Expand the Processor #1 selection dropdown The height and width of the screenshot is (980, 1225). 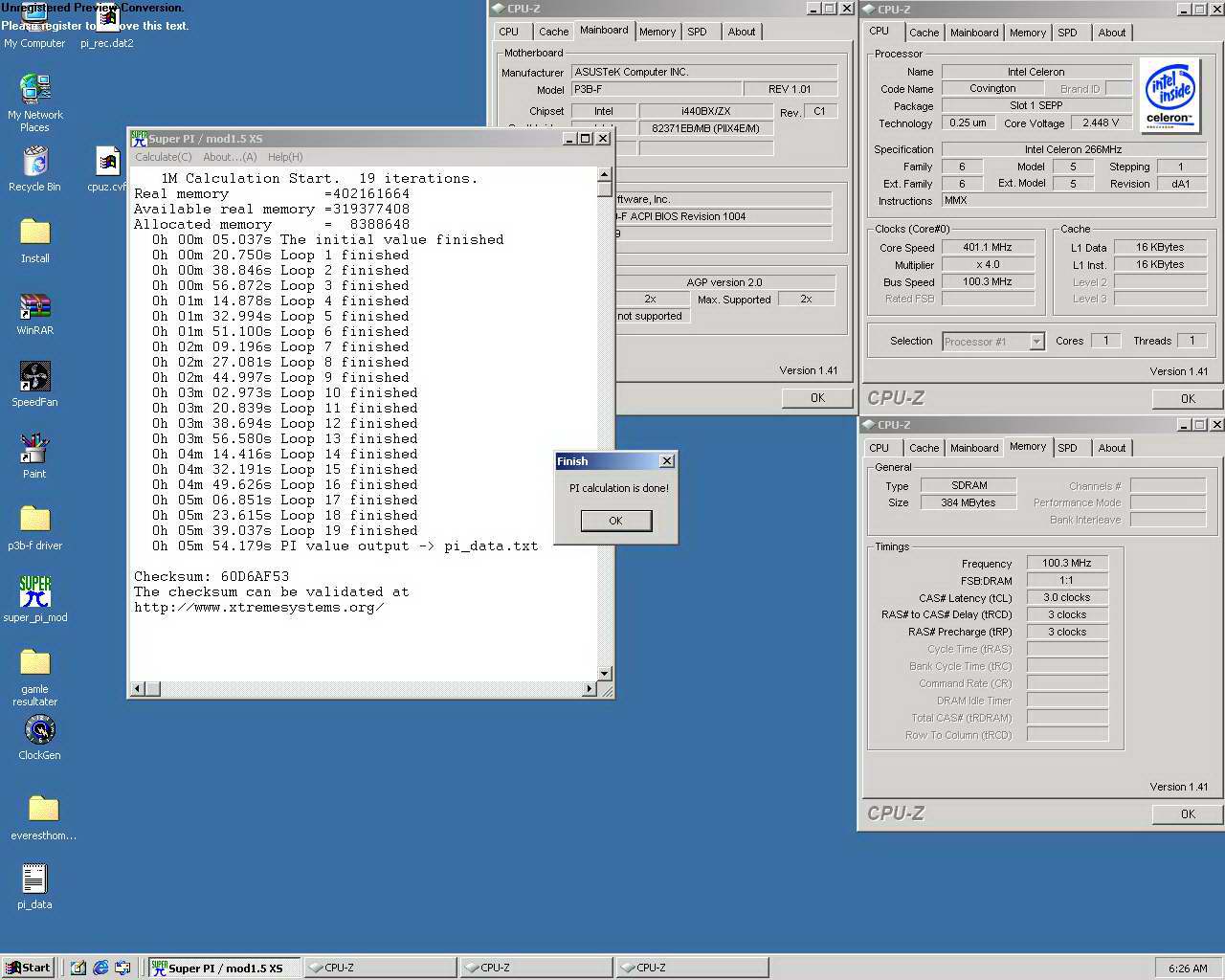tap(1036, 342)
